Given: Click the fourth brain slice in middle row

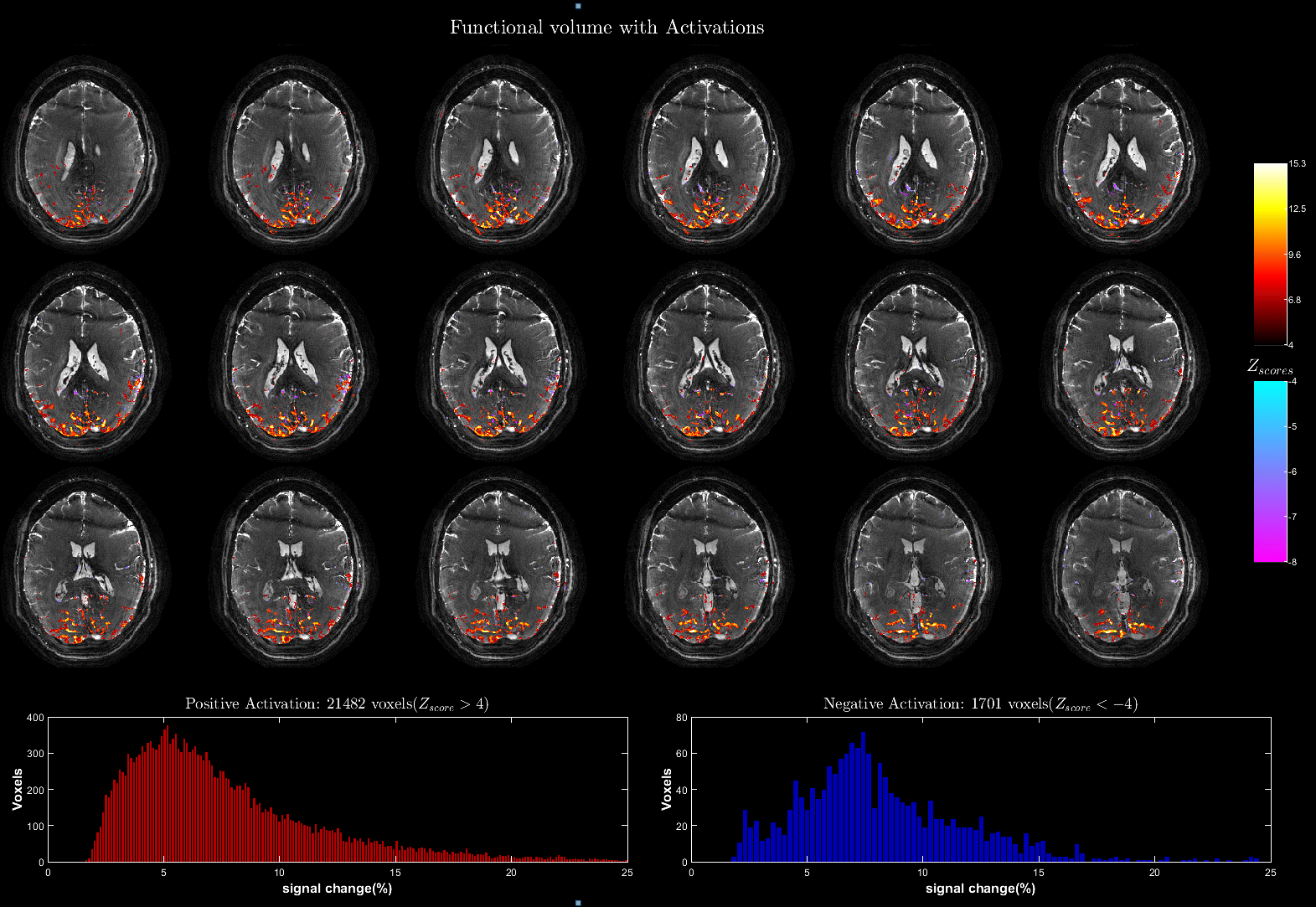Looking at the screenshot, I should pos(708,360).
